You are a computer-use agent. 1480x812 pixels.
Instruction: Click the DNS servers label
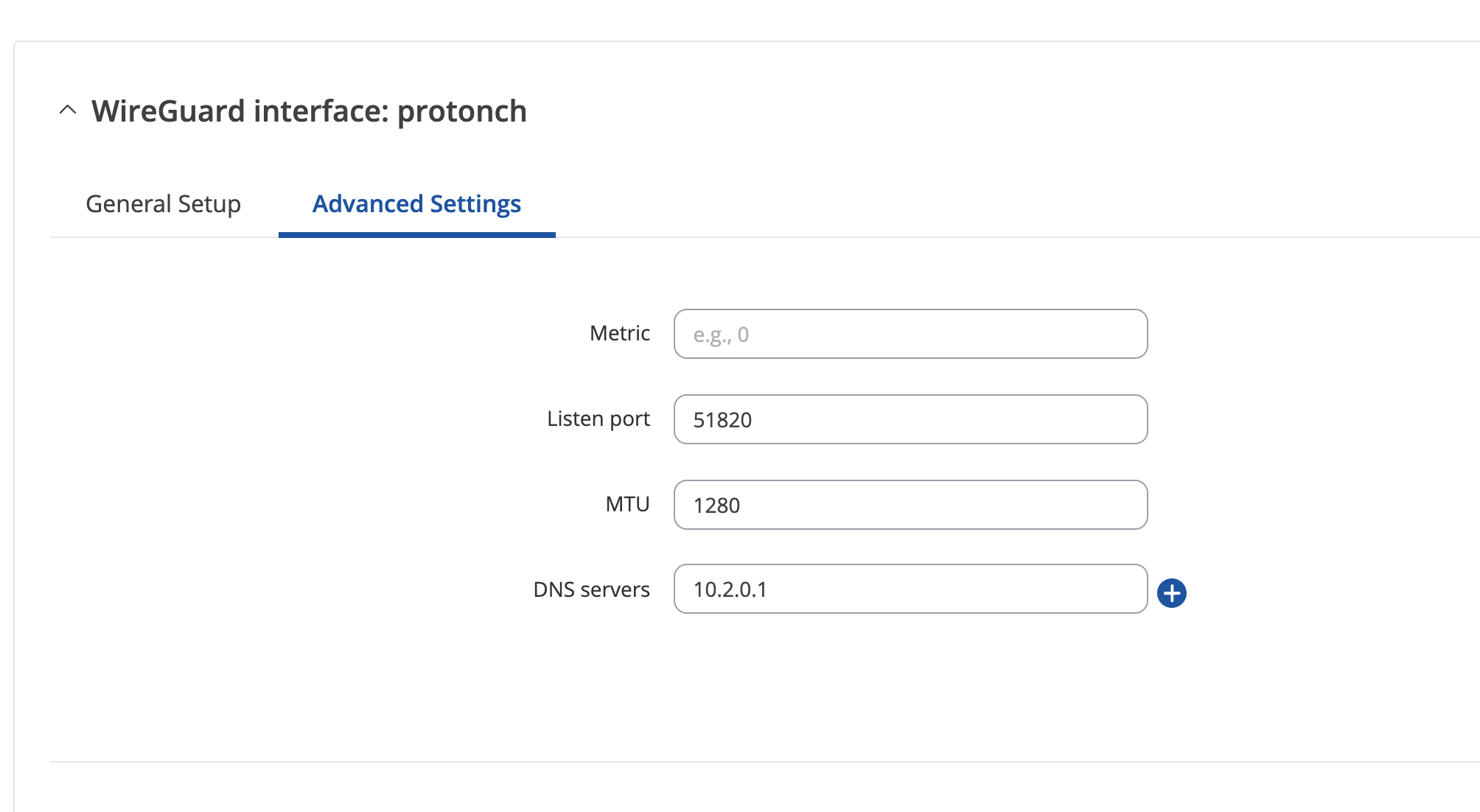pos(591,589)
